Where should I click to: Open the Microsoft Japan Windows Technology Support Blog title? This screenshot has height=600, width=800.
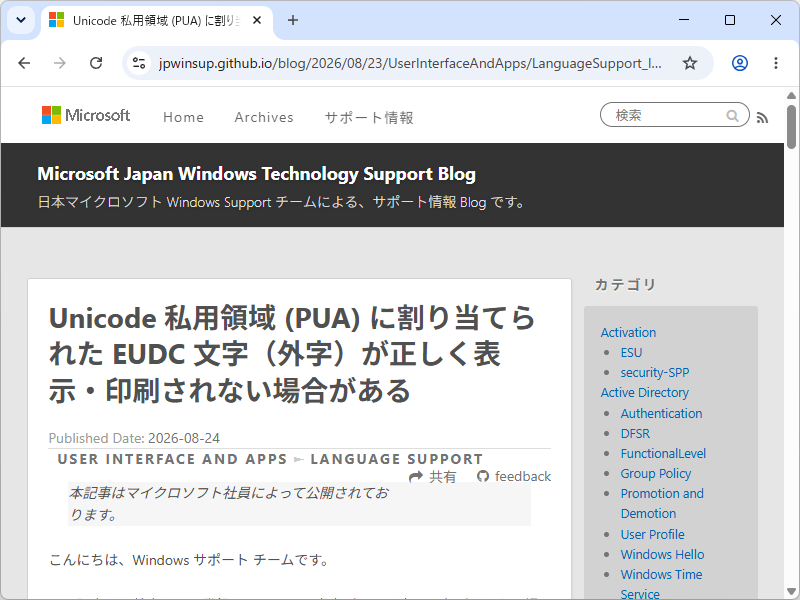tap(256, 174)
